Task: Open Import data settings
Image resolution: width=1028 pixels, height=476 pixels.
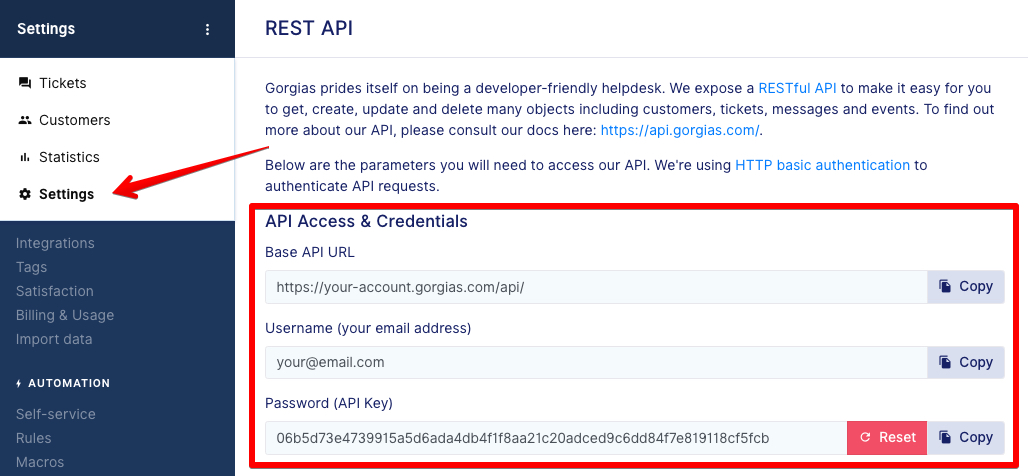Action: point(54,340)
